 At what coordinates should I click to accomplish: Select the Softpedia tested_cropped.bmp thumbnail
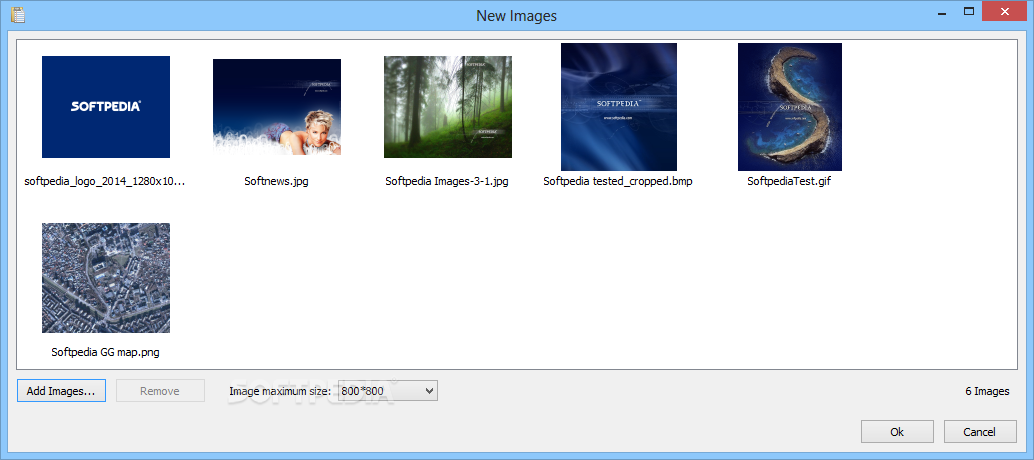tap(619, 107)
